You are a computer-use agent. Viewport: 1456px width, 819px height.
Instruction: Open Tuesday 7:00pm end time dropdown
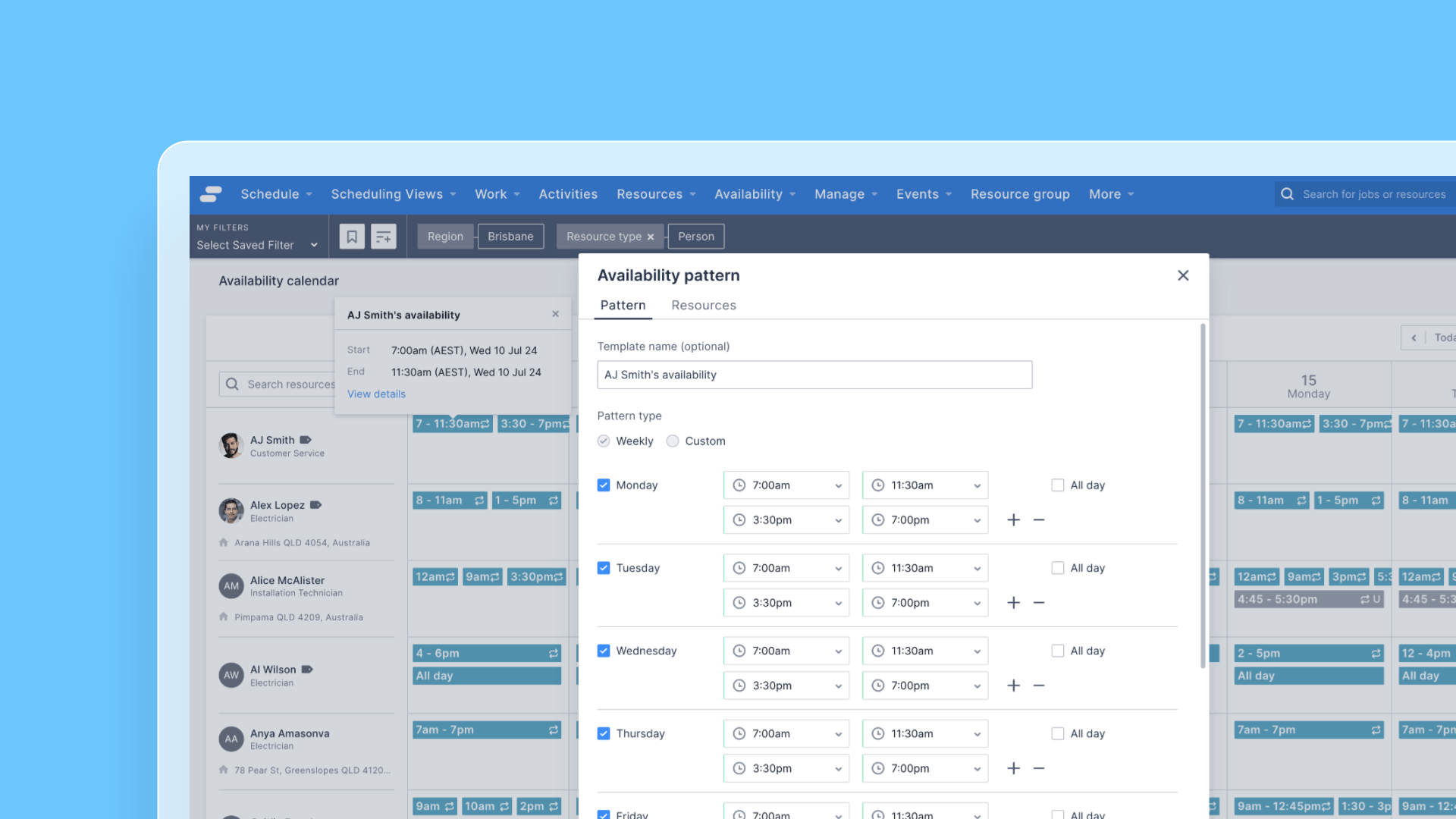pyautogui.click(x=925, y=603)
